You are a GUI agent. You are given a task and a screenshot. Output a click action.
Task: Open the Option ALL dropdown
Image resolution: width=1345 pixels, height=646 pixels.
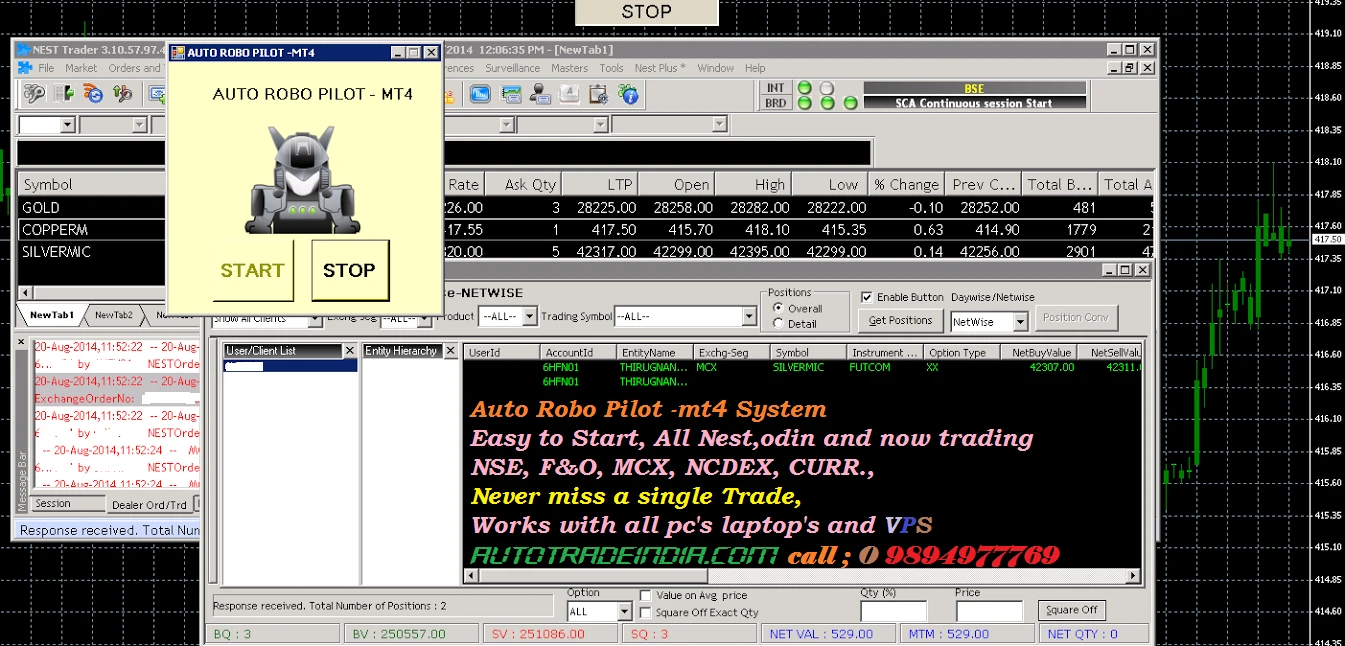pyautogui.click(x=625, y=611)
